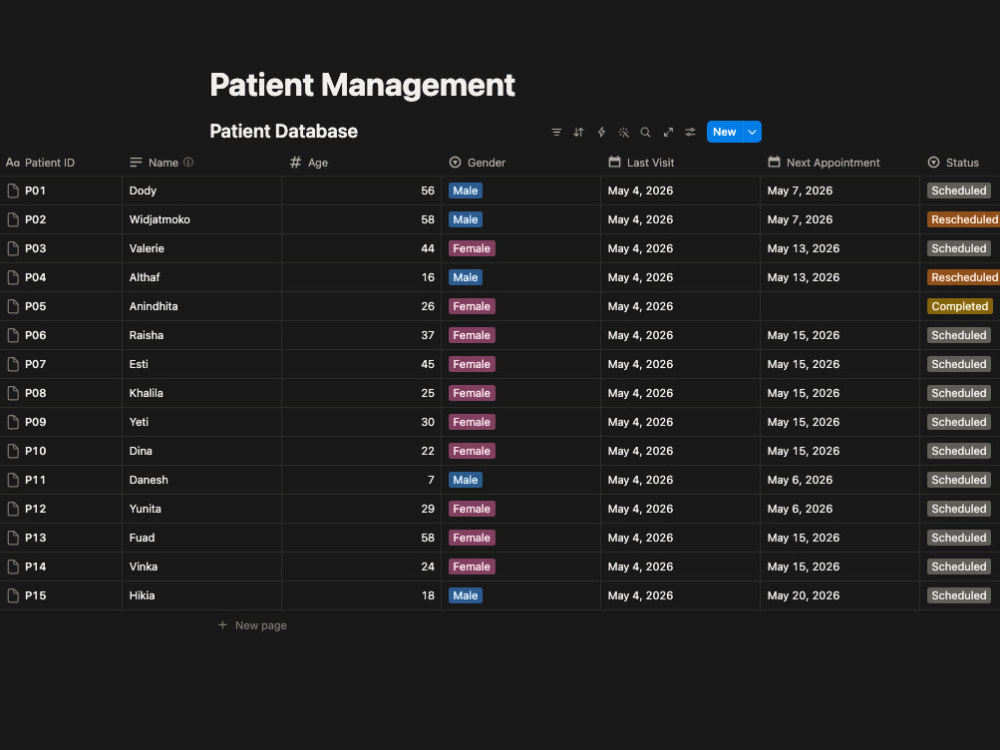Click the New button
Viewport: 1000px width, 750px height.
point(724,132)
